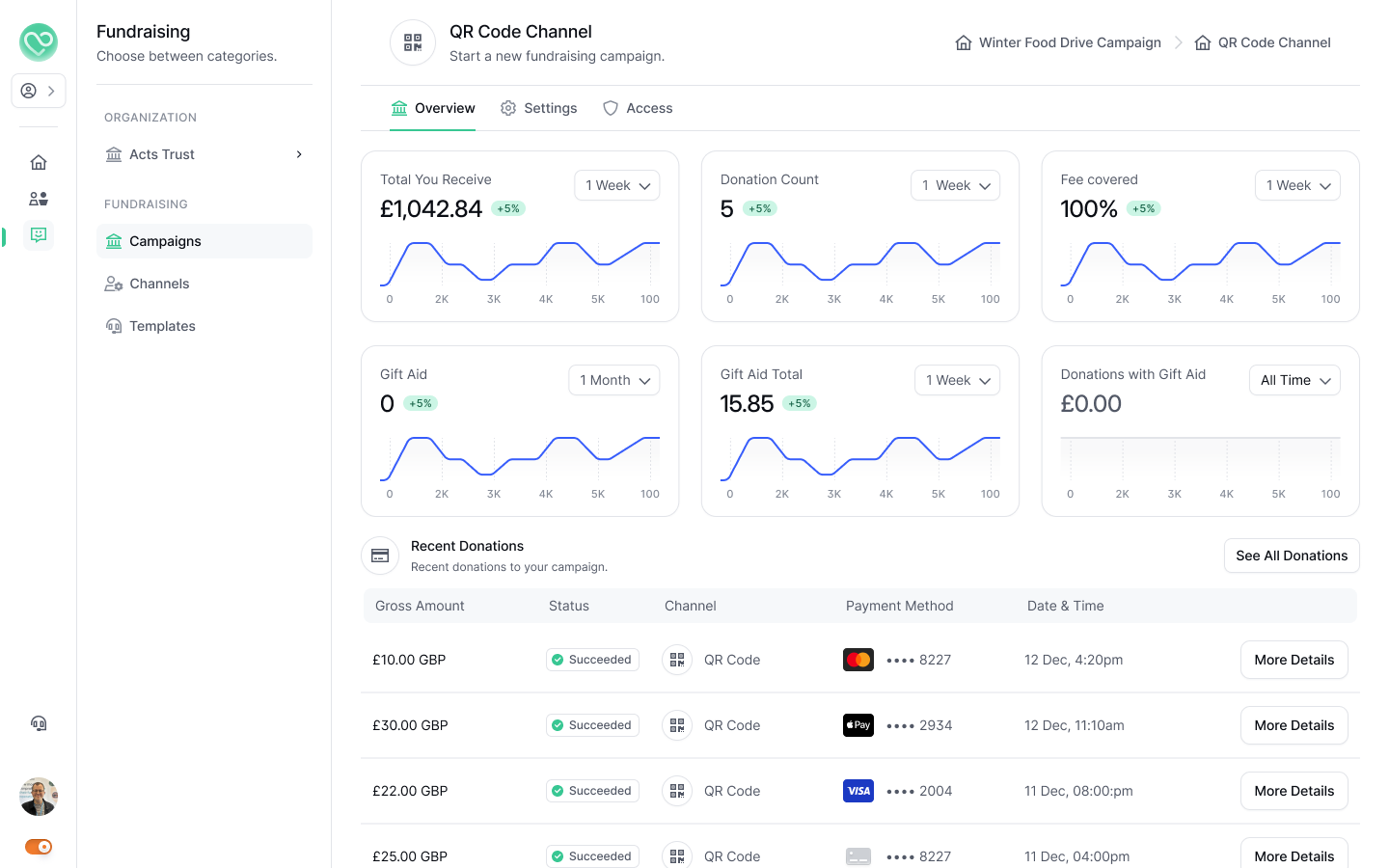1389x868 pixels.
Task: Open the support headset icon in left rail
Action: tap(39, 723)
